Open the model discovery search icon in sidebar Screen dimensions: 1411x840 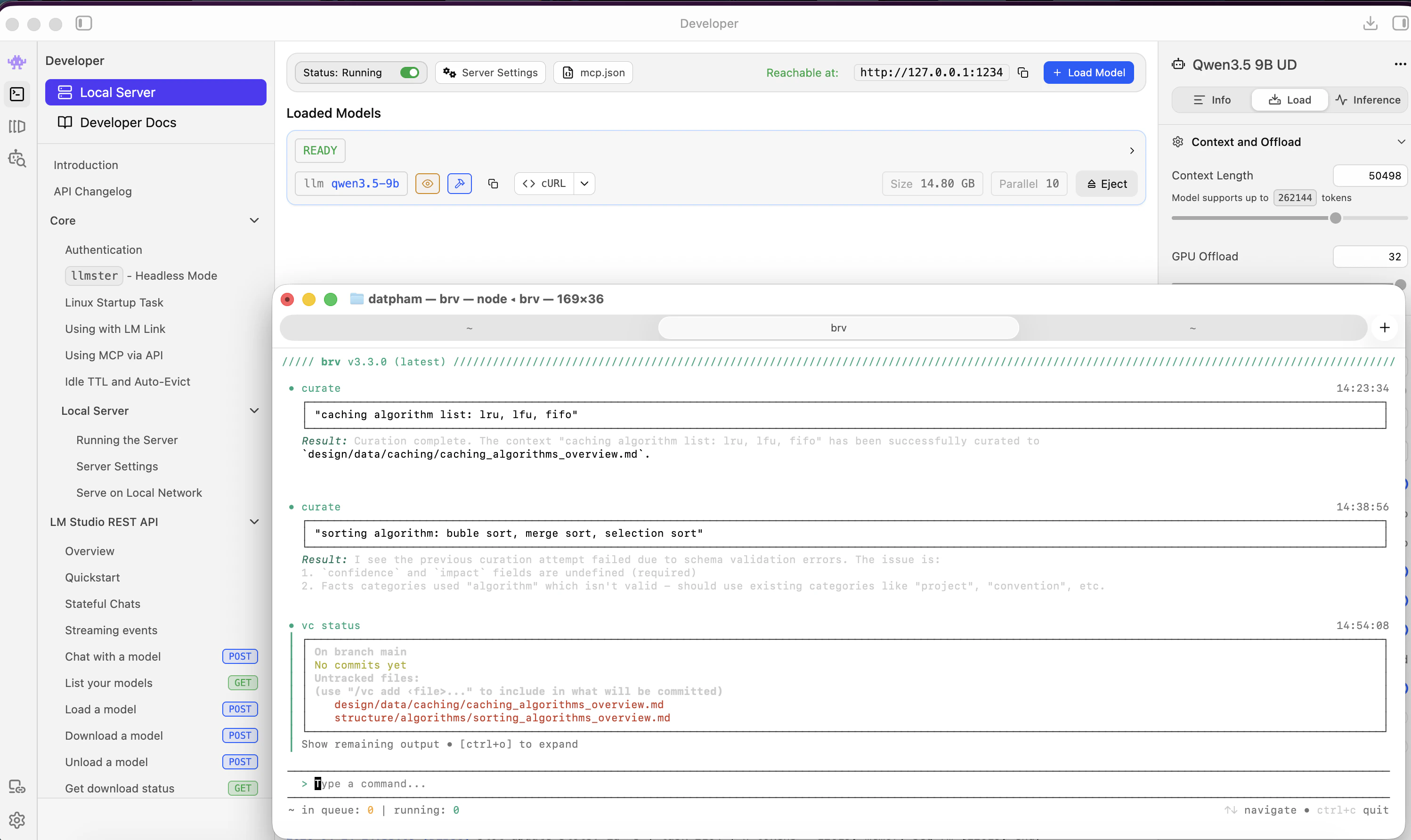point(16,159)
